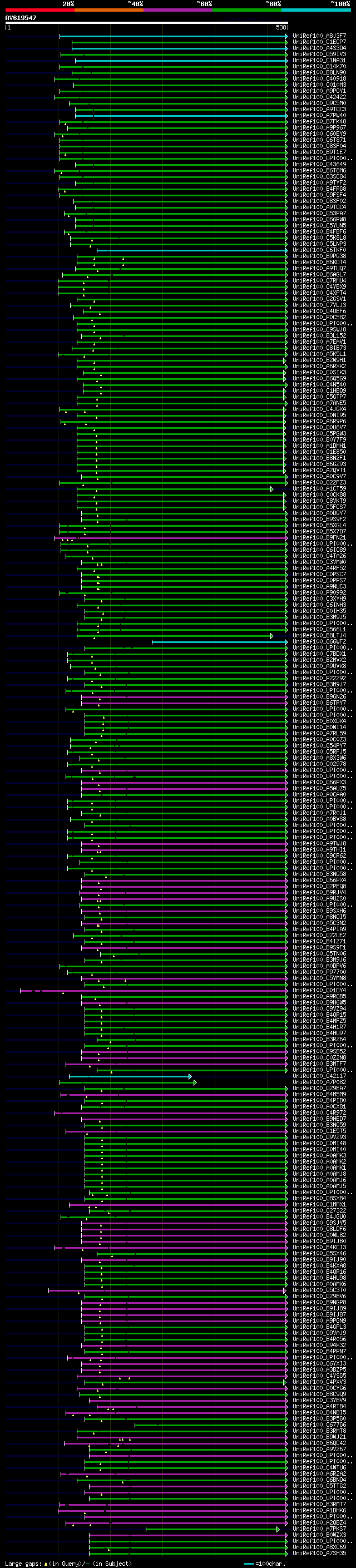Image resolution: width=356 pixels, height=1568 pixels.
Task: Click the purple ~60% identity legend bar
Action: tap(177, 10)
